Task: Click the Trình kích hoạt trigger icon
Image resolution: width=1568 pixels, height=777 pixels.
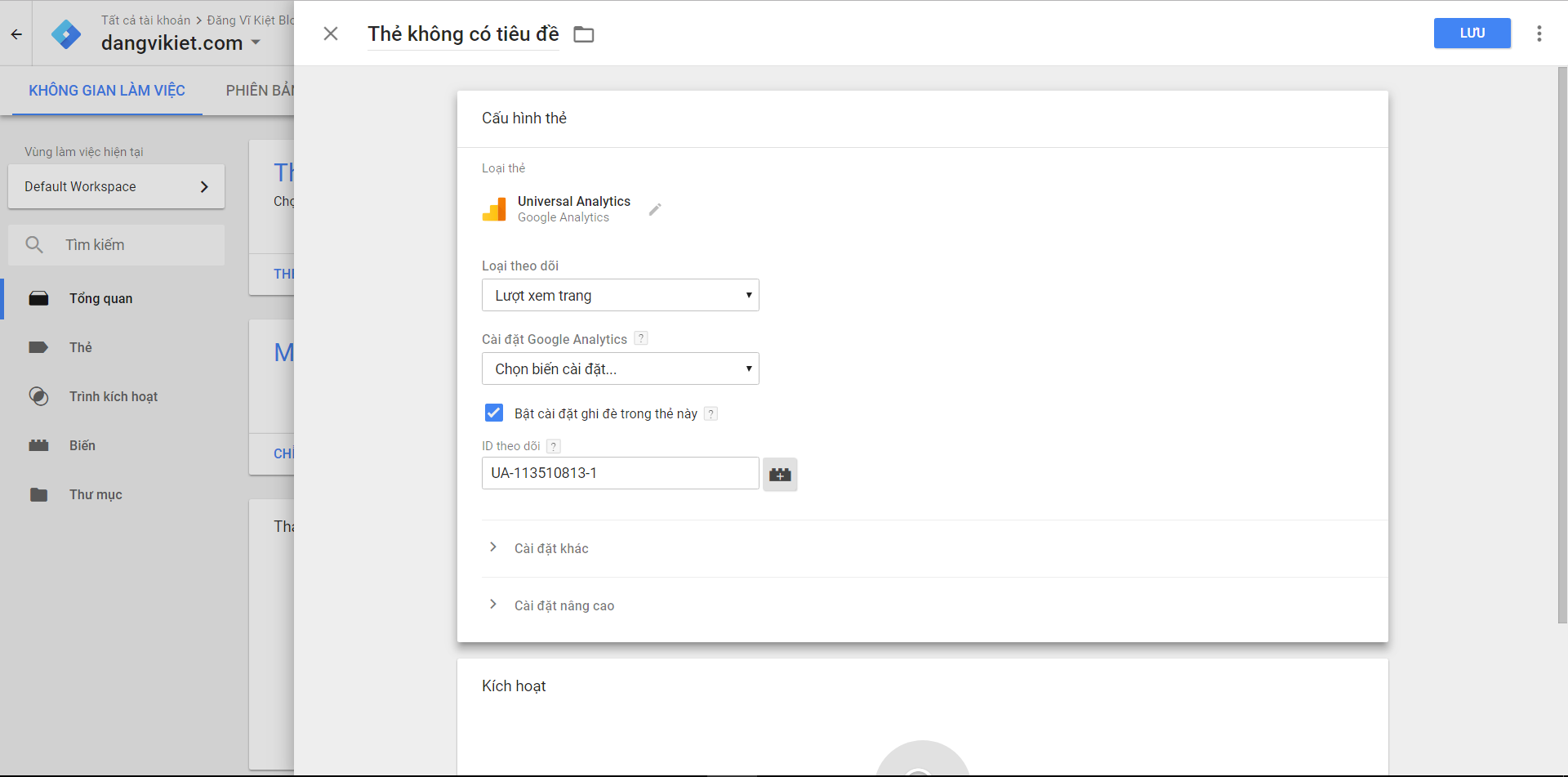Action: [x=38, y=396]
